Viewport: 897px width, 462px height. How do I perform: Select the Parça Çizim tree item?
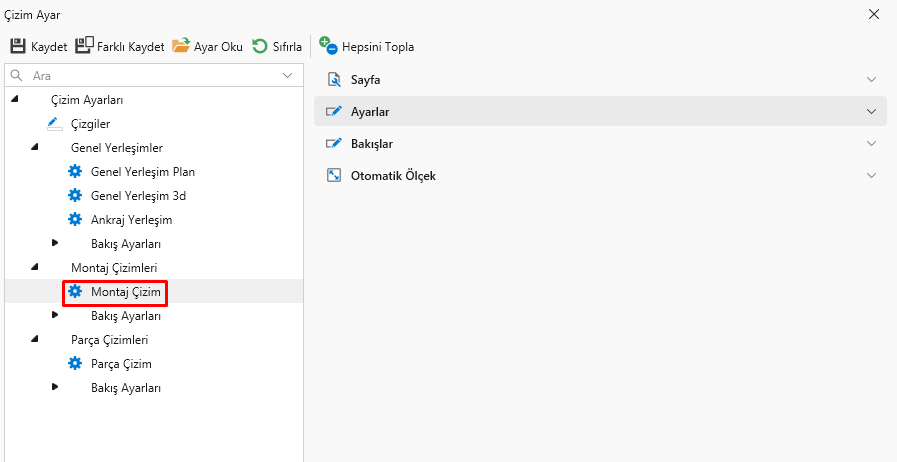coord(121,364)
